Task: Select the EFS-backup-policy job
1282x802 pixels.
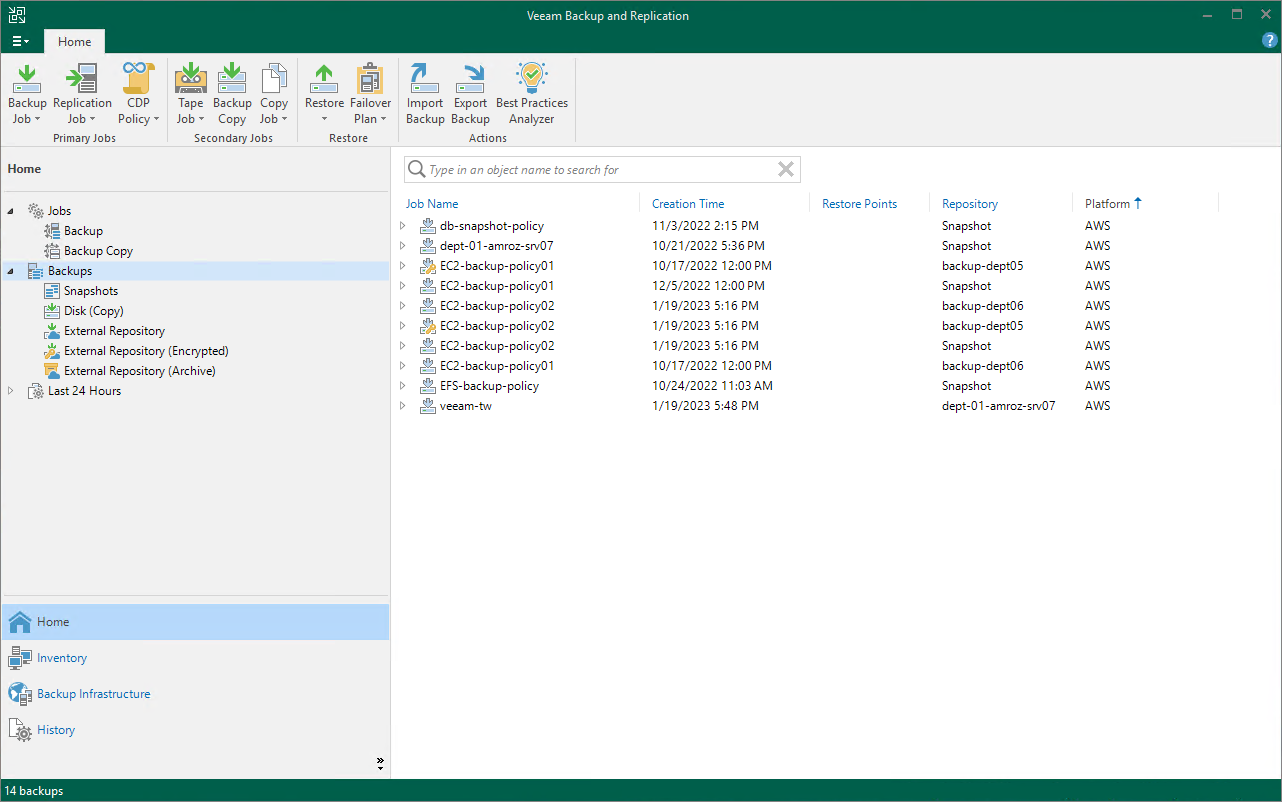Action: pyautogui.click(x=489, y=386)
